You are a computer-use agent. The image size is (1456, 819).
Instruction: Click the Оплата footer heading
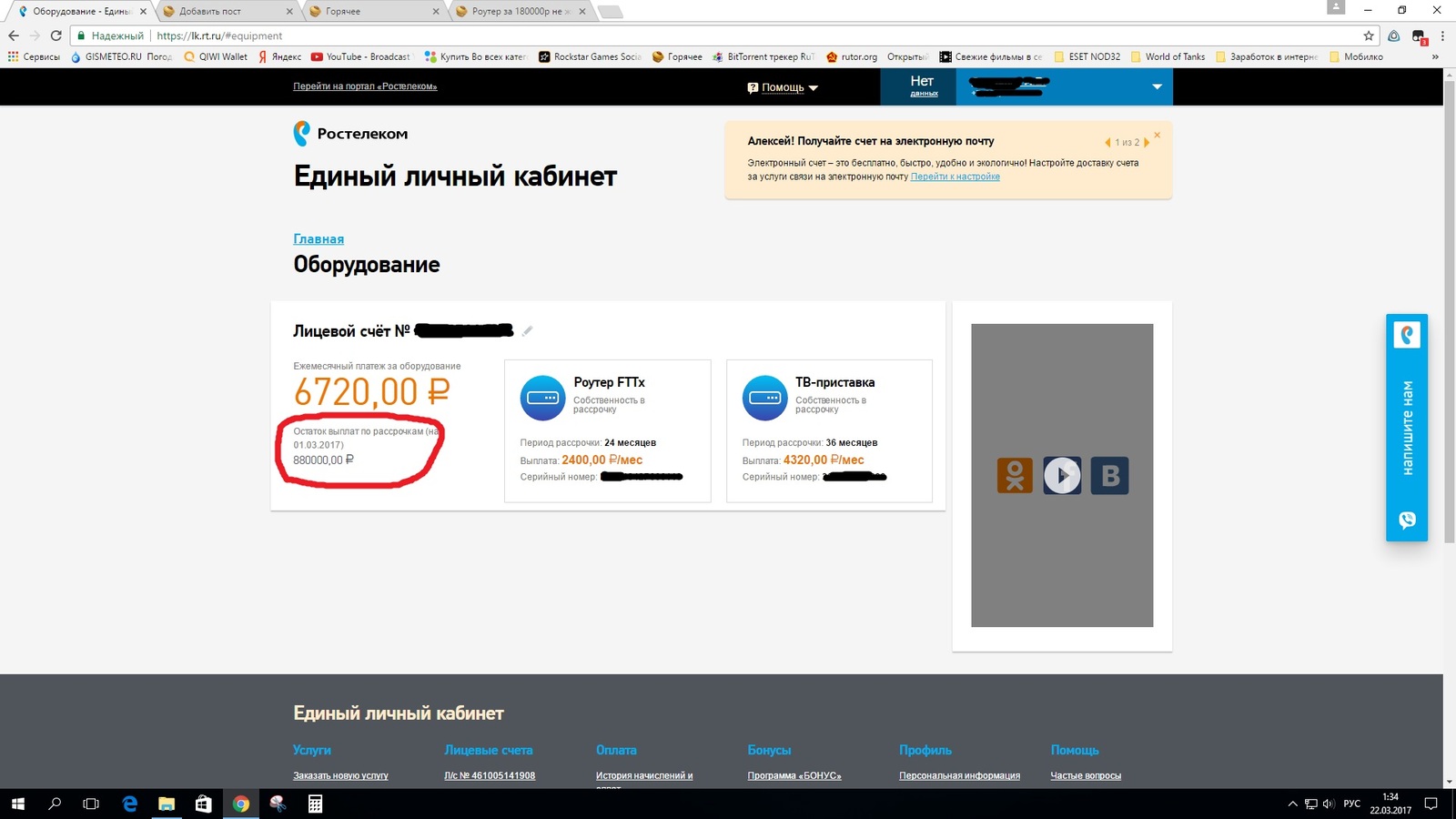pyautogui.click(x=616, y=750)
